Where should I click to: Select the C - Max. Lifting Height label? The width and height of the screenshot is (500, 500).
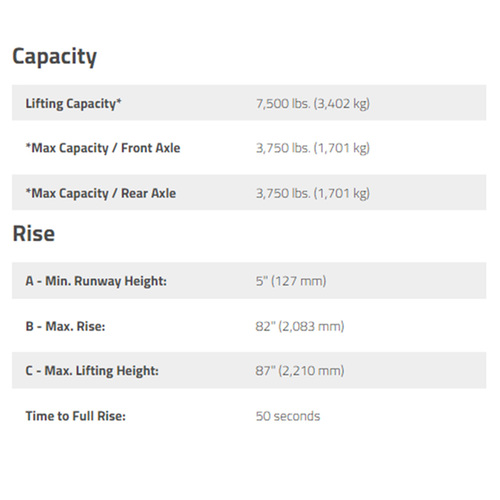coord(92,371)
